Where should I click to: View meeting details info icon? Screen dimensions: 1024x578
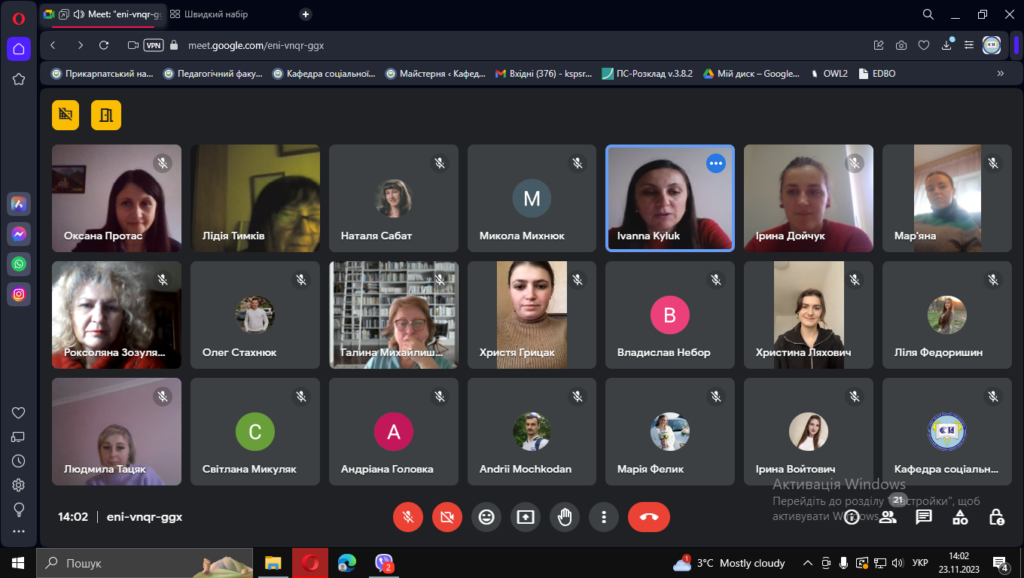[851, 517]
